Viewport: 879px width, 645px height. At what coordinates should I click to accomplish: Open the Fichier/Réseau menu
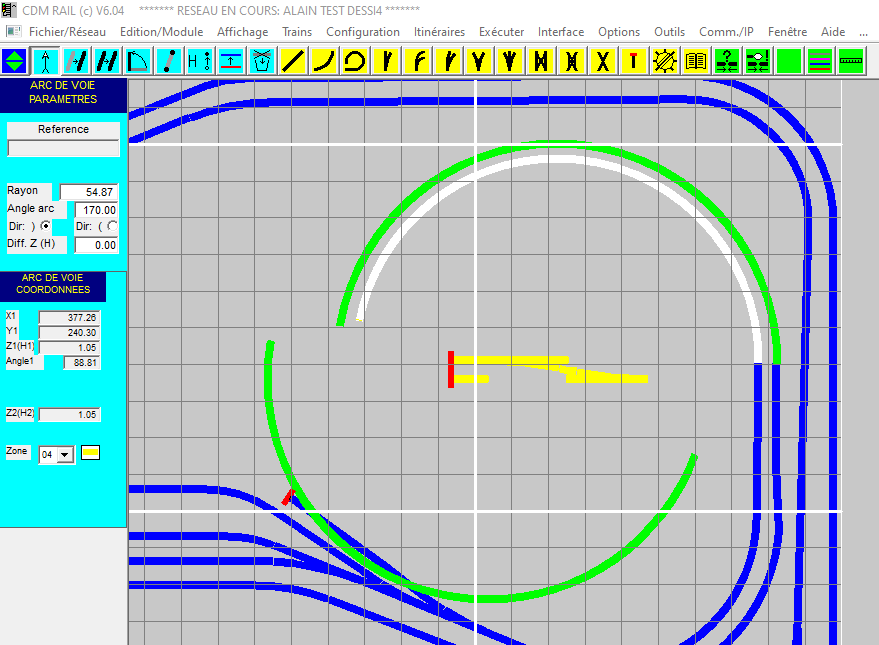[67, 32]
